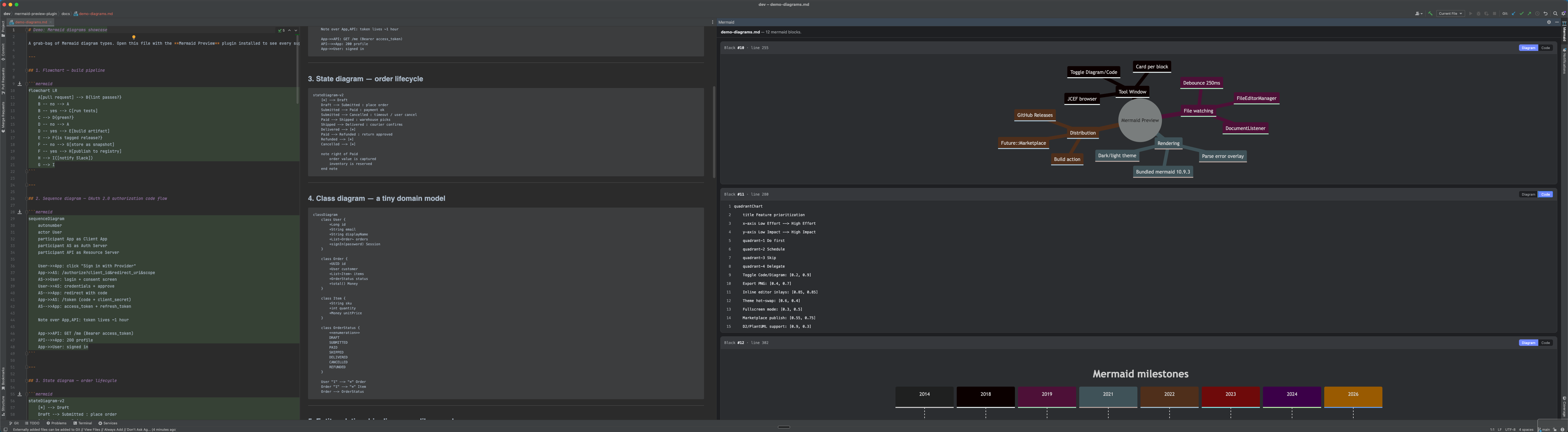
Task: Open the Current File run configuration dropdown
Action: (1450, 13)
